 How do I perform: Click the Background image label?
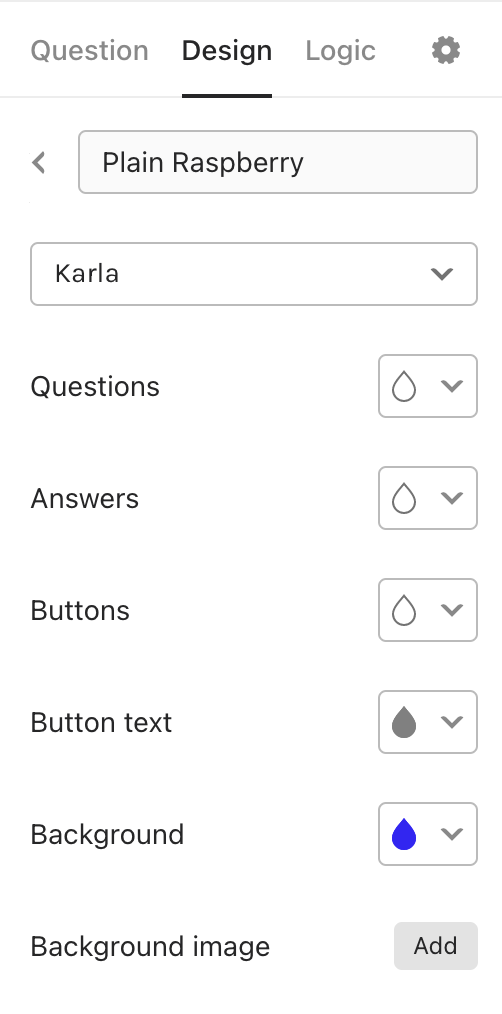(150, 947)
